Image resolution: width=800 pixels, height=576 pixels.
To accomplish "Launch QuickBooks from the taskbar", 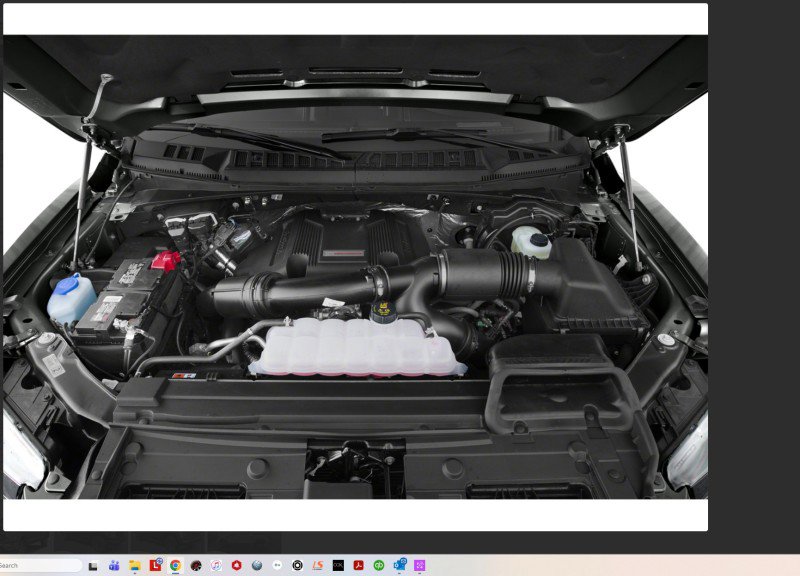I will tap(378, 565).
